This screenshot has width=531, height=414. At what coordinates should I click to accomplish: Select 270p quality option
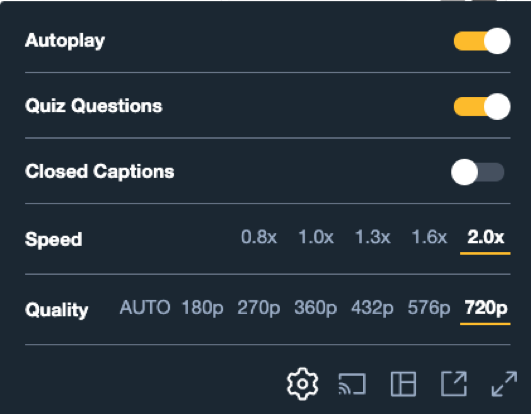click(259, 308)
